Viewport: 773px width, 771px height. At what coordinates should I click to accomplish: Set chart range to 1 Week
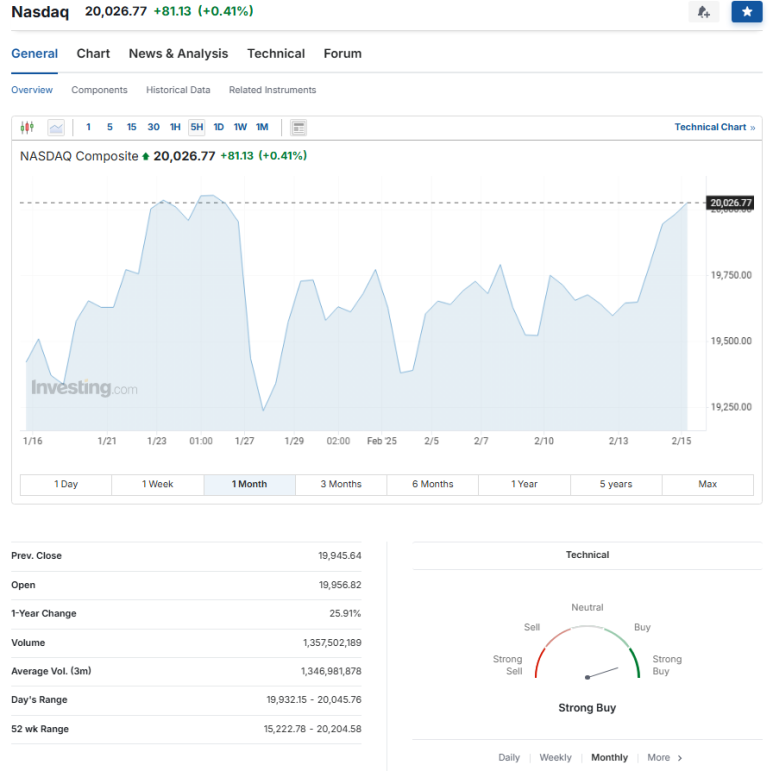[x=158, y=484]
